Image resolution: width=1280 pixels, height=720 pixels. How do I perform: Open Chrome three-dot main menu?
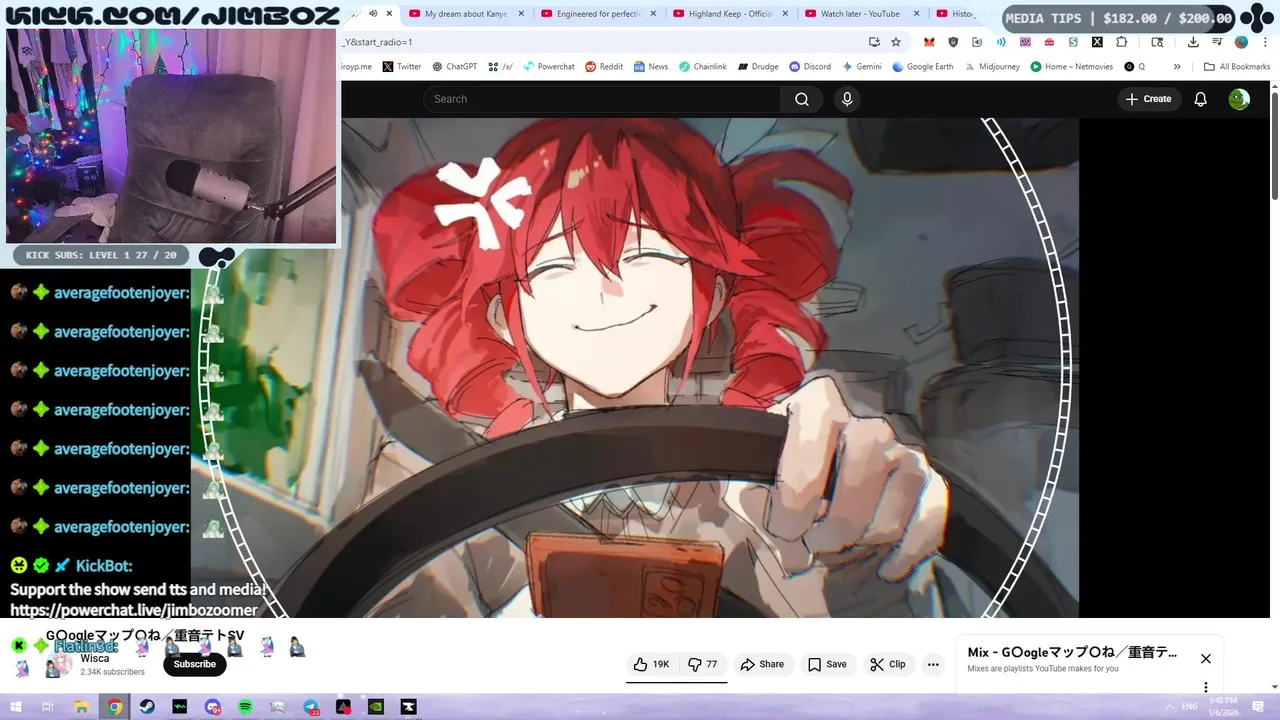[x=1265, y=42]
